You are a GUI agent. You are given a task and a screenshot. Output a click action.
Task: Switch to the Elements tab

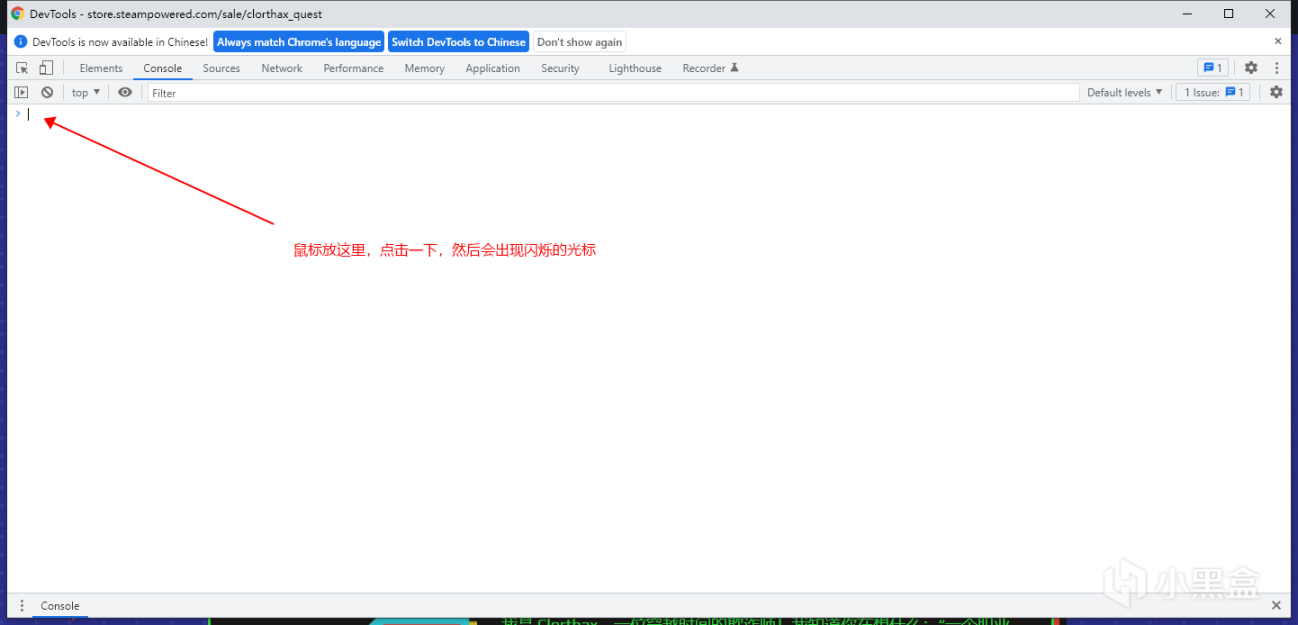[x=101, y=68]
